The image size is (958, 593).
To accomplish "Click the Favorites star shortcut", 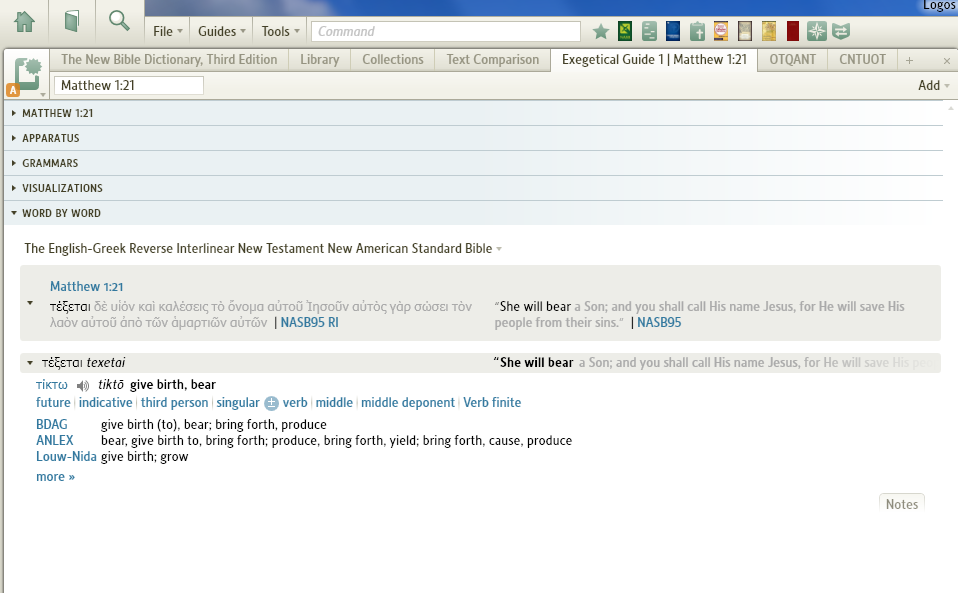I will [x=601, y=31].
